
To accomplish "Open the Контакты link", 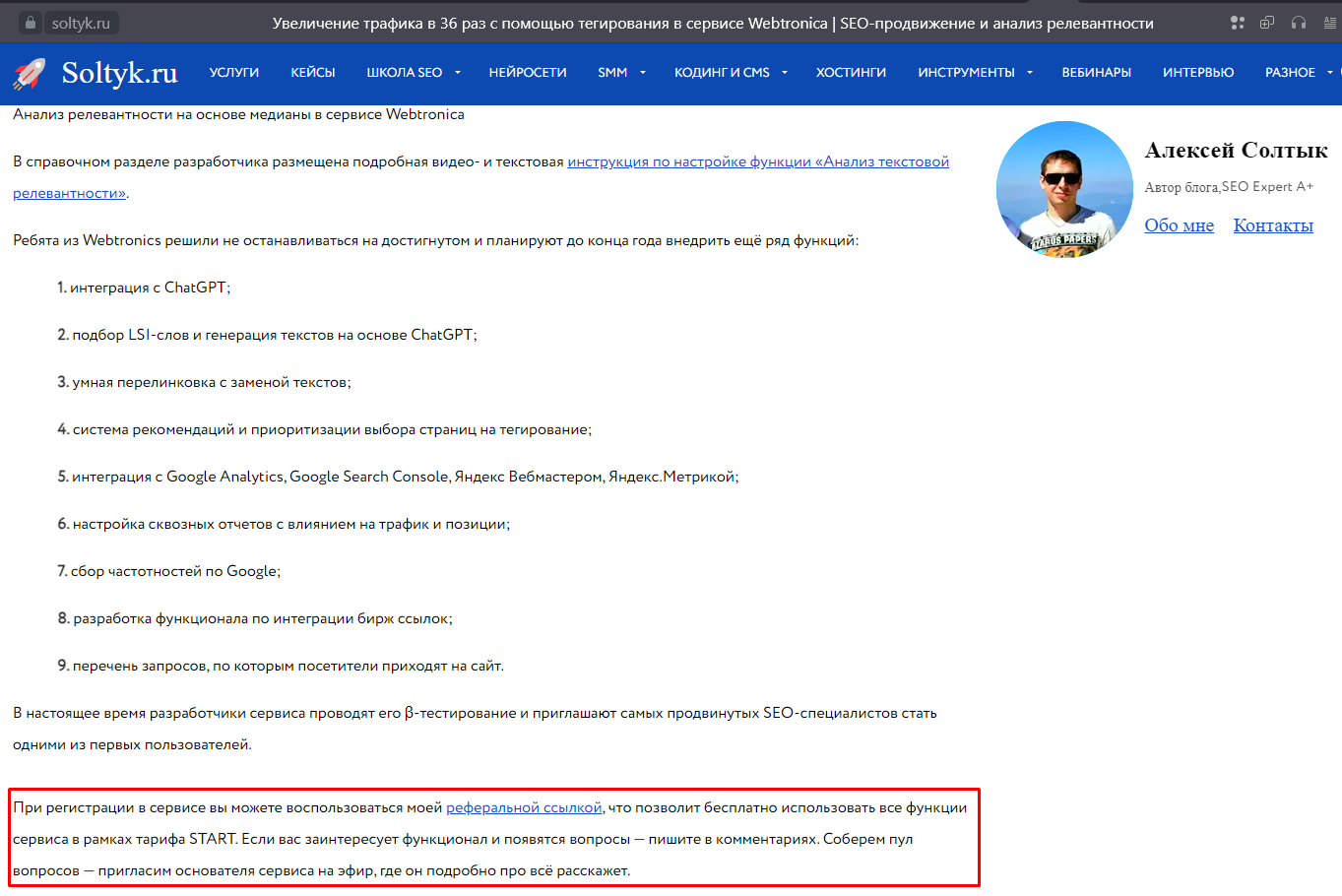I will [x=1273, y=225].
